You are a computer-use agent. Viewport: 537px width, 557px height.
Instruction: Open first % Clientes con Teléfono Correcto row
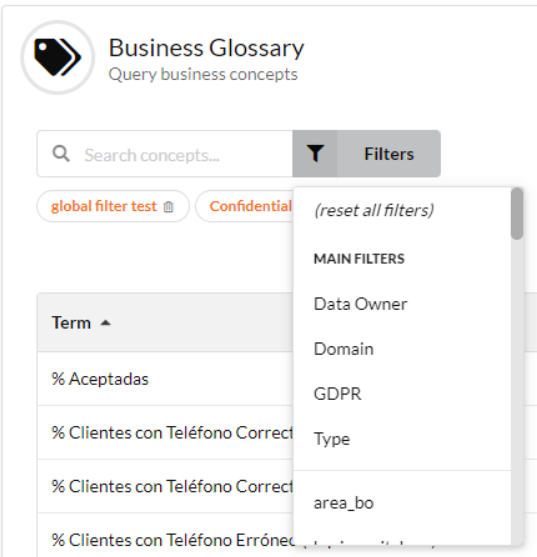(165, 433)
